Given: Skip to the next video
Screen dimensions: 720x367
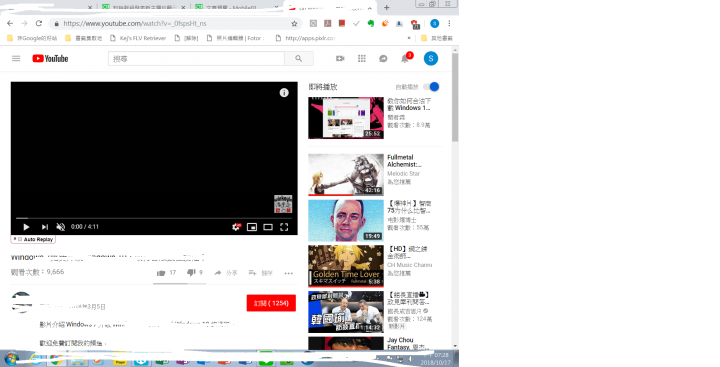Looking at the screenshot, I should [x=45, y=227].
